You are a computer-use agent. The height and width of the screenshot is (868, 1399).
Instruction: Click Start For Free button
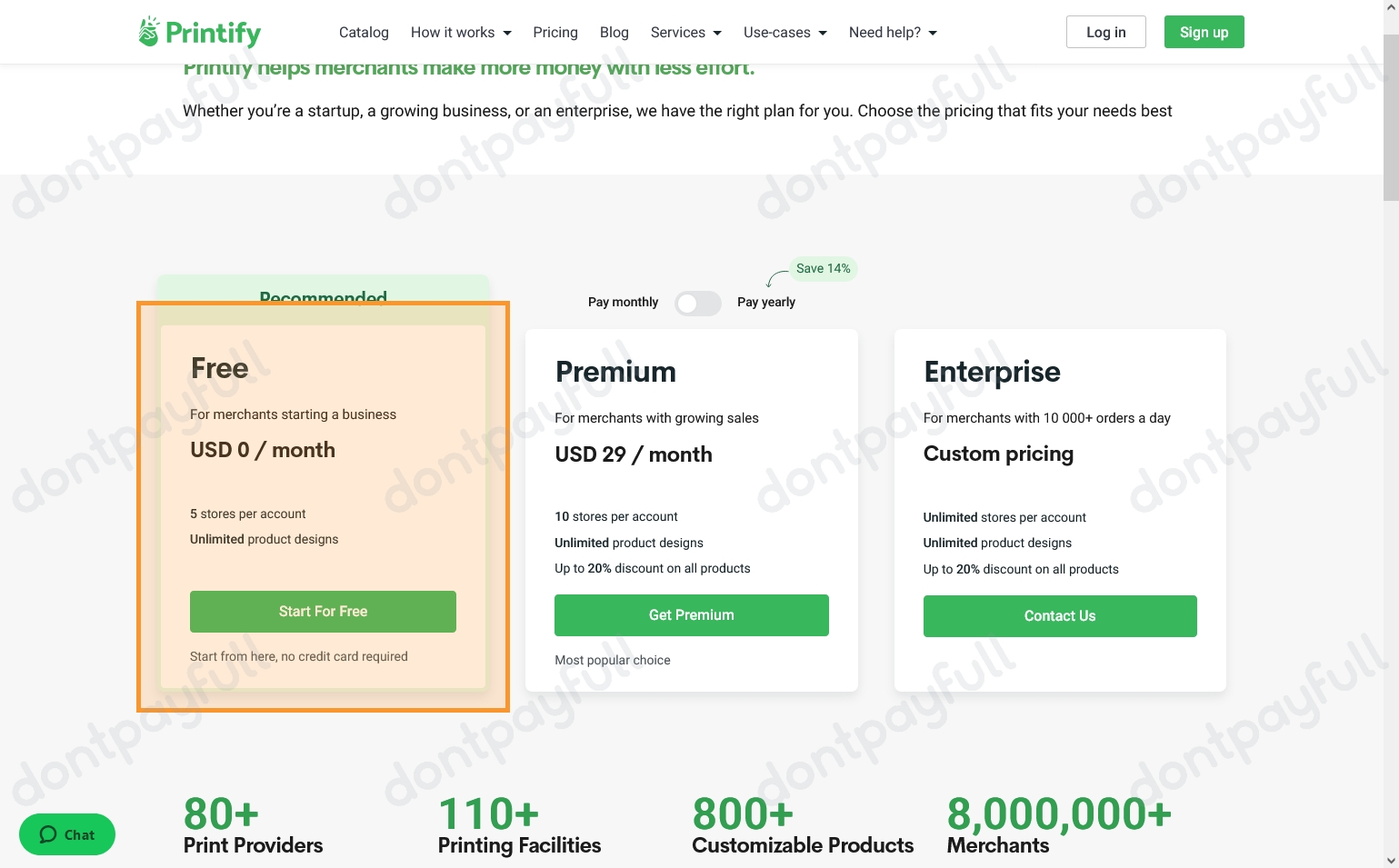click(x=323, y=612)
